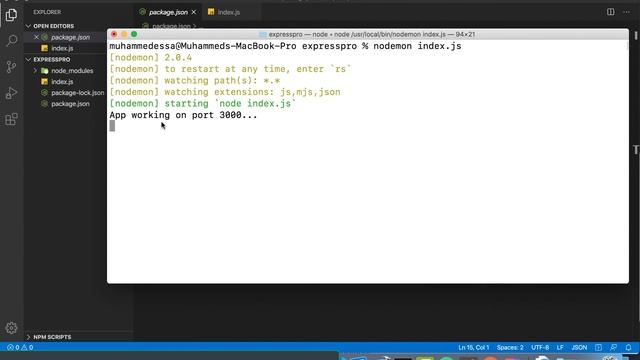Select the package.json editor tab
This screenshot has width=640, height=360.
(168, 12)
